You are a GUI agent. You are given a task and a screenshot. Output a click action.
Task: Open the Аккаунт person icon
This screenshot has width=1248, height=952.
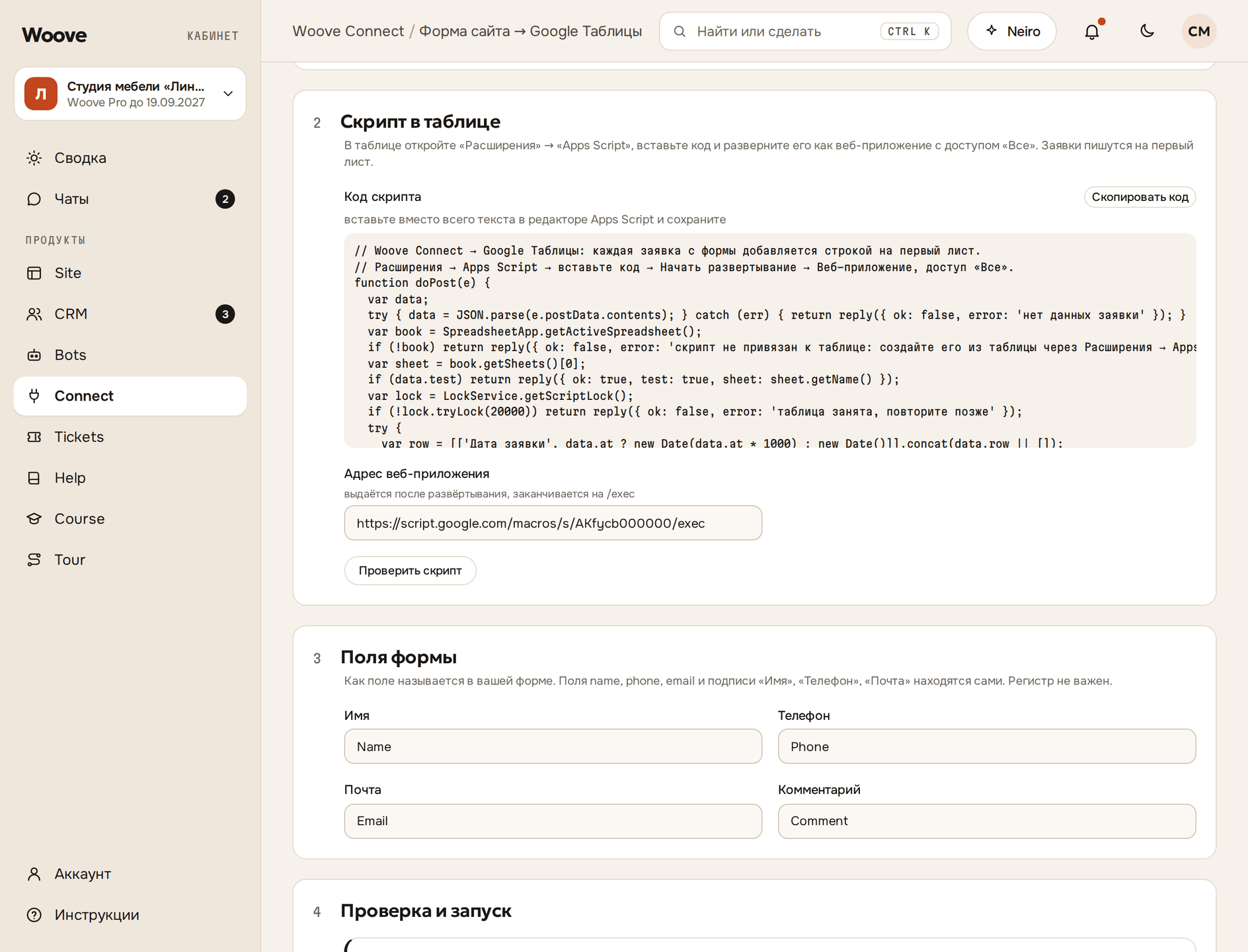pyautogui.click(x=34, y=874)
